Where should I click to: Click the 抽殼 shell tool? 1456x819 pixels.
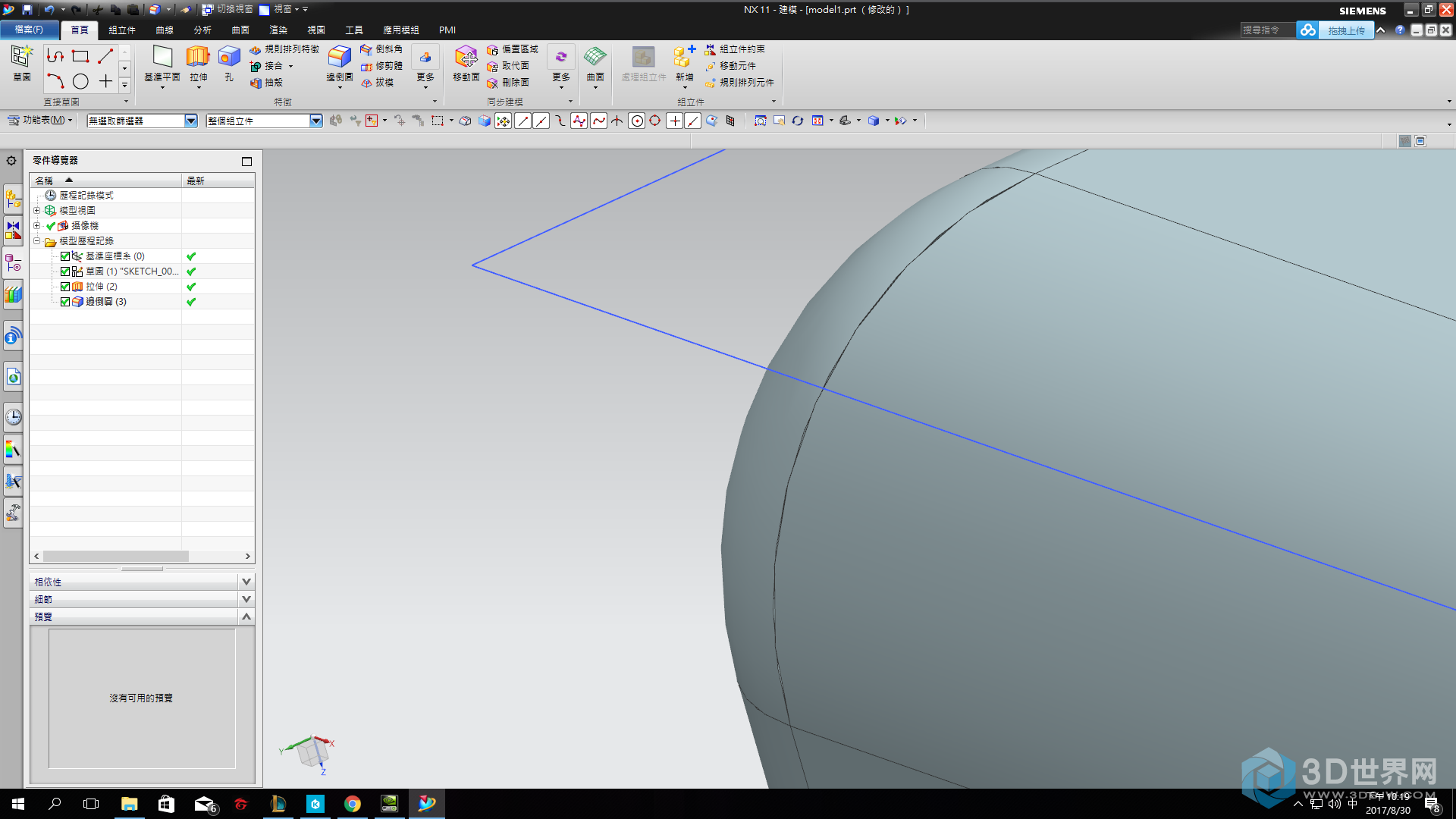[266, 83]
